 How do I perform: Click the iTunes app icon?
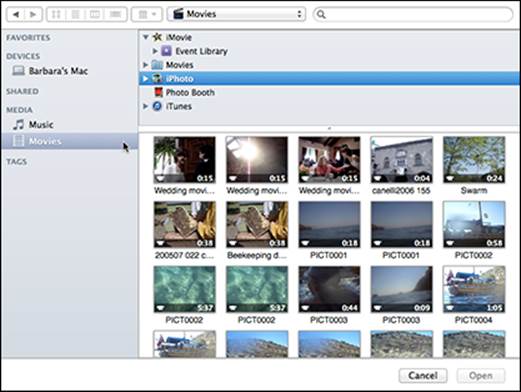(x=157, y=106)
